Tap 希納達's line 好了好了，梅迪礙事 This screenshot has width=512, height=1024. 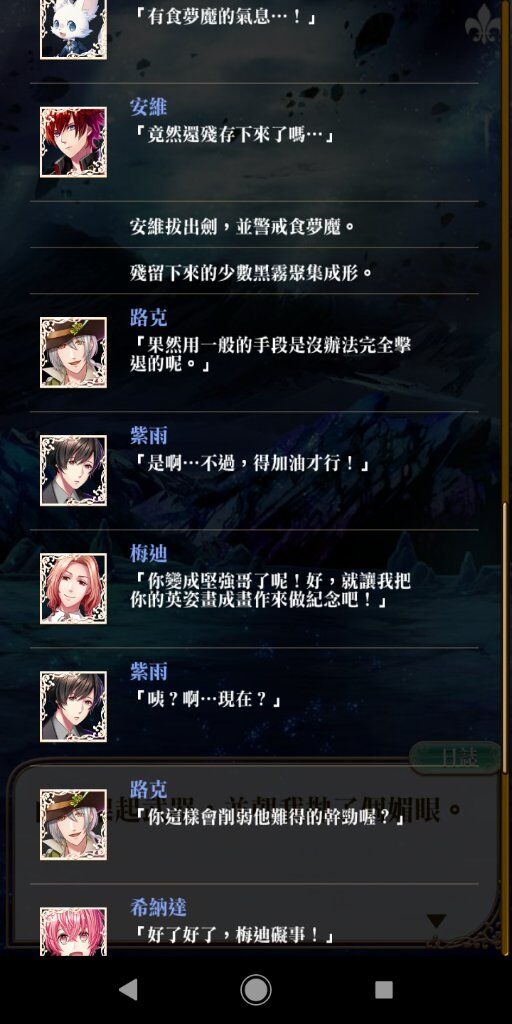[x=233, y=936]
